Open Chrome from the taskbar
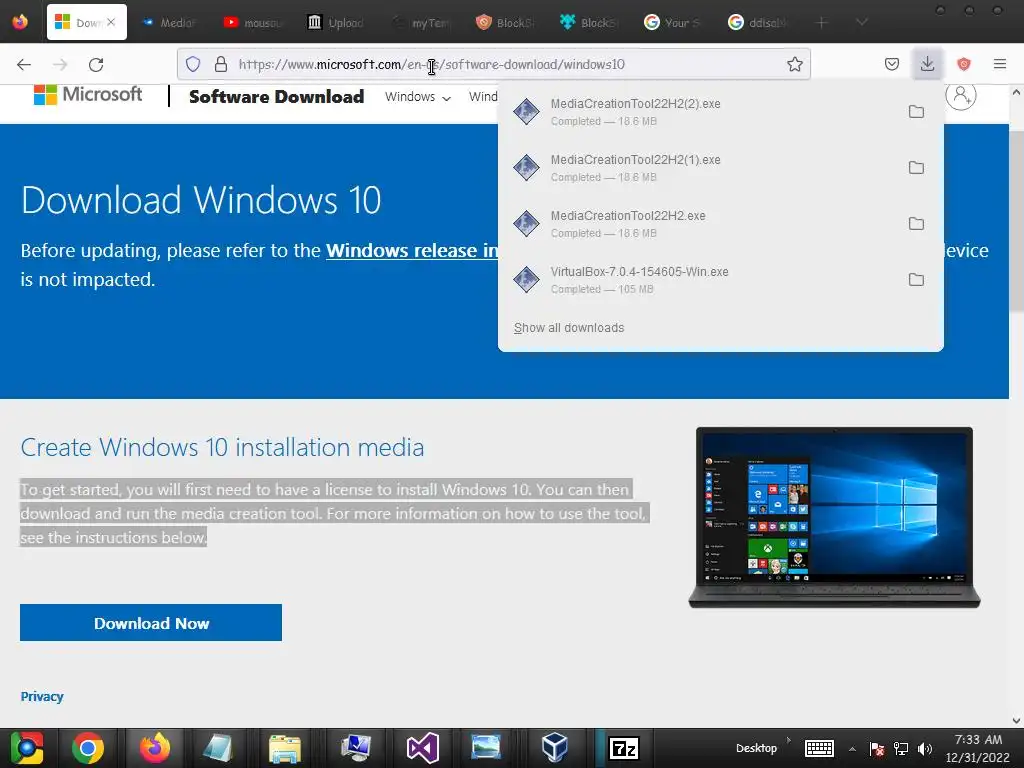 (x=88, y=748)
